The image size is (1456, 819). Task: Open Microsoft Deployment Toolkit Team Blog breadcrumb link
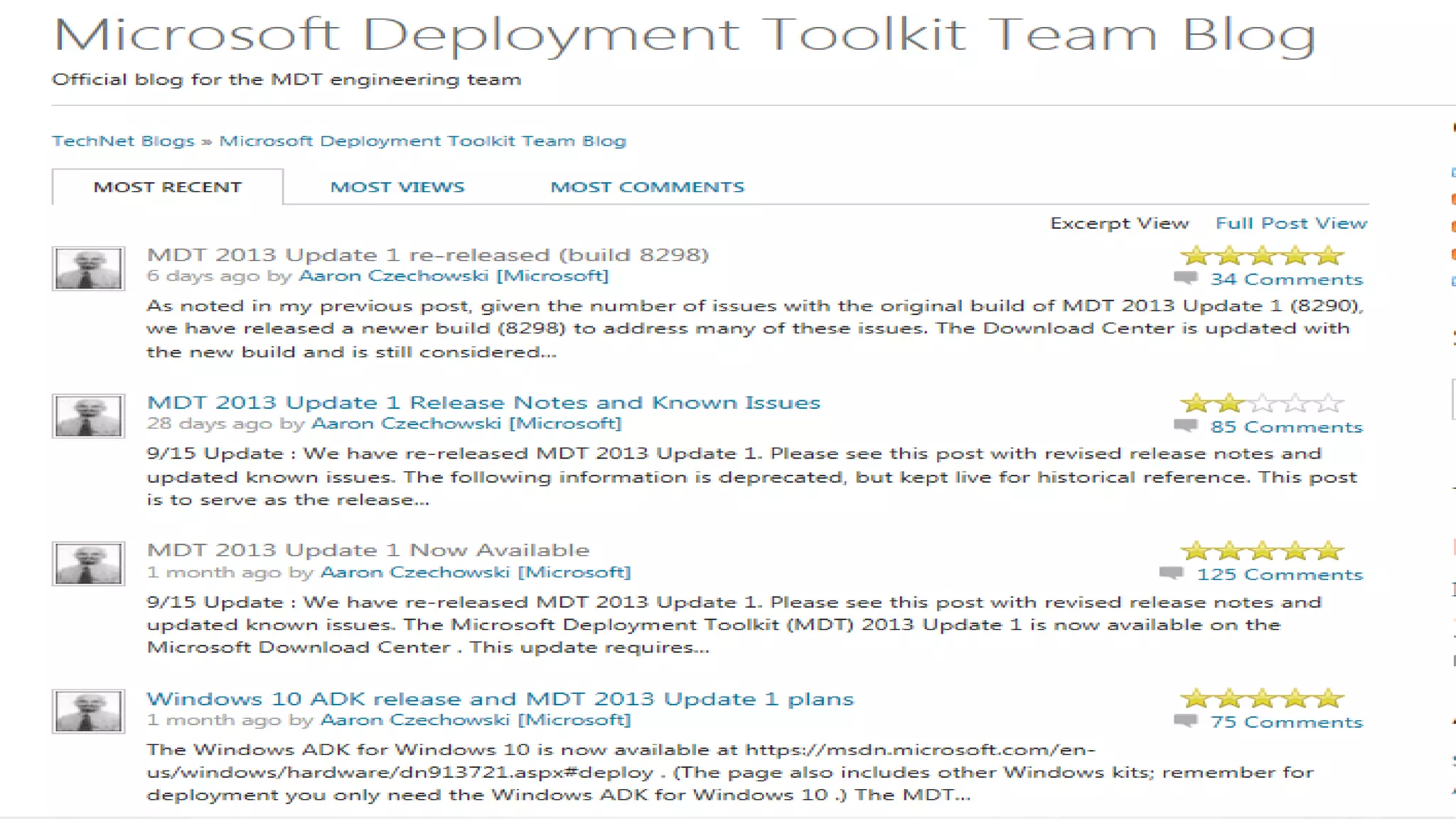point(422,141)
